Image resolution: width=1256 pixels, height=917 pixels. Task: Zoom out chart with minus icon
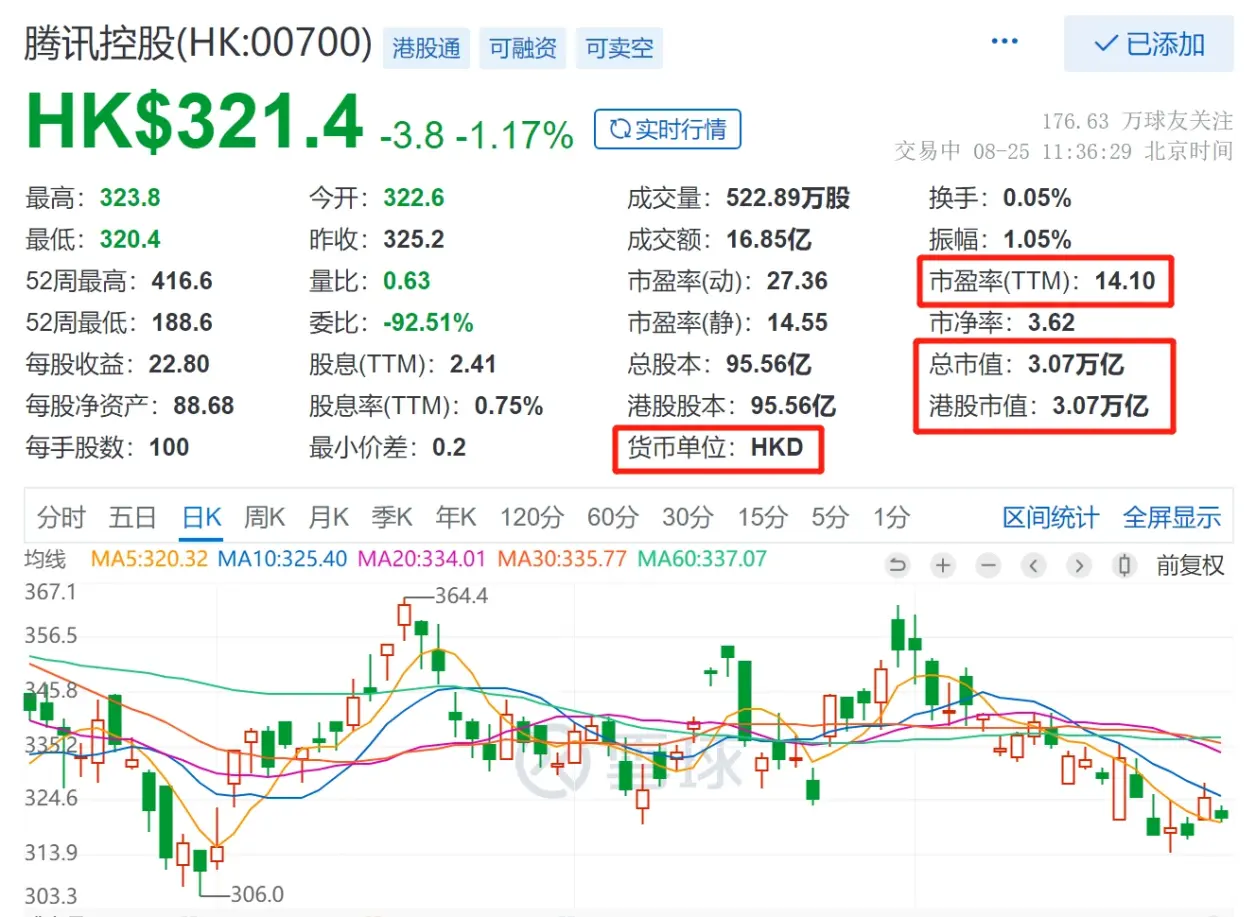[988, 566]
